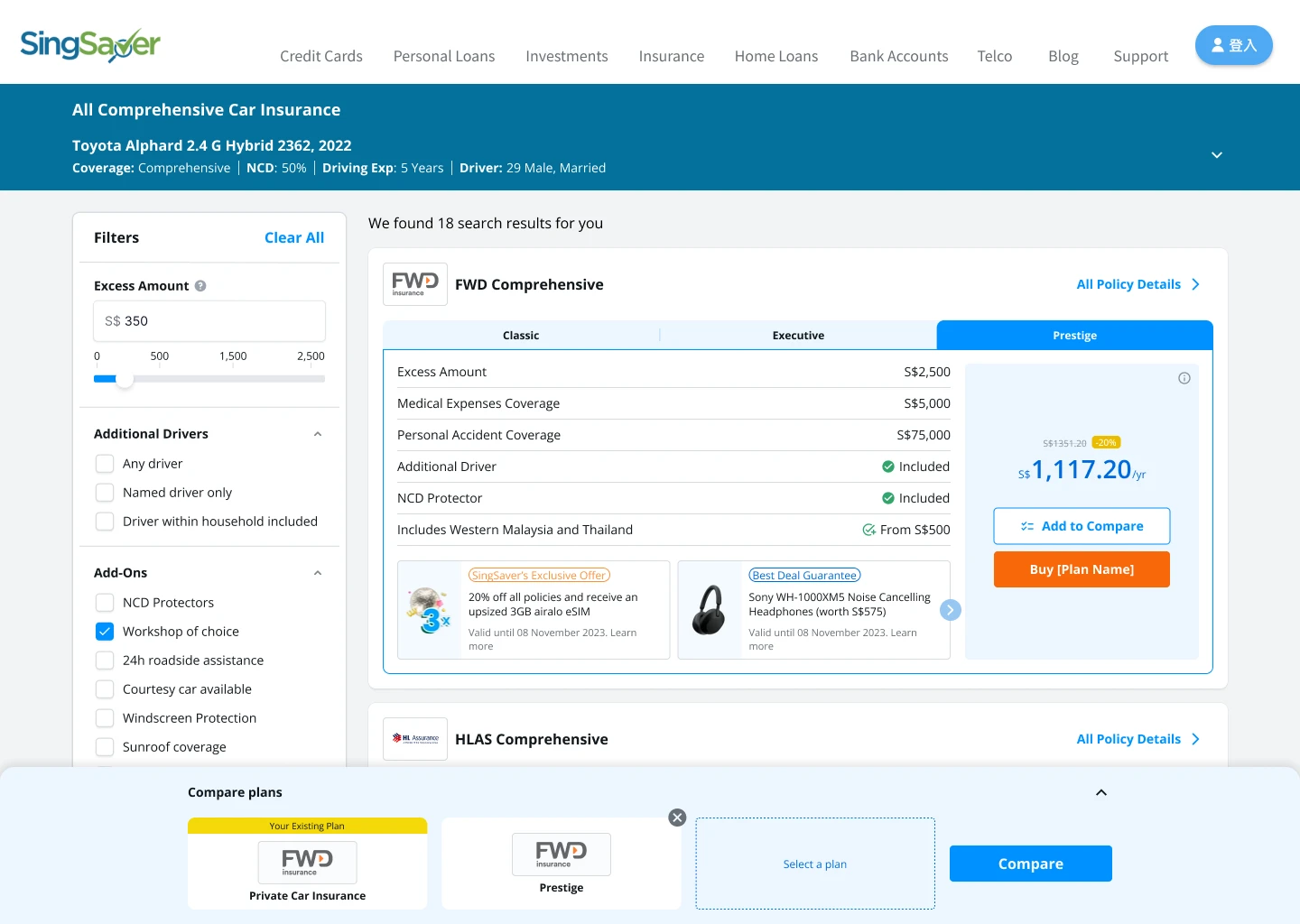
Task: Collapse the Add-Ons filter section
Action: click(318, 573)
